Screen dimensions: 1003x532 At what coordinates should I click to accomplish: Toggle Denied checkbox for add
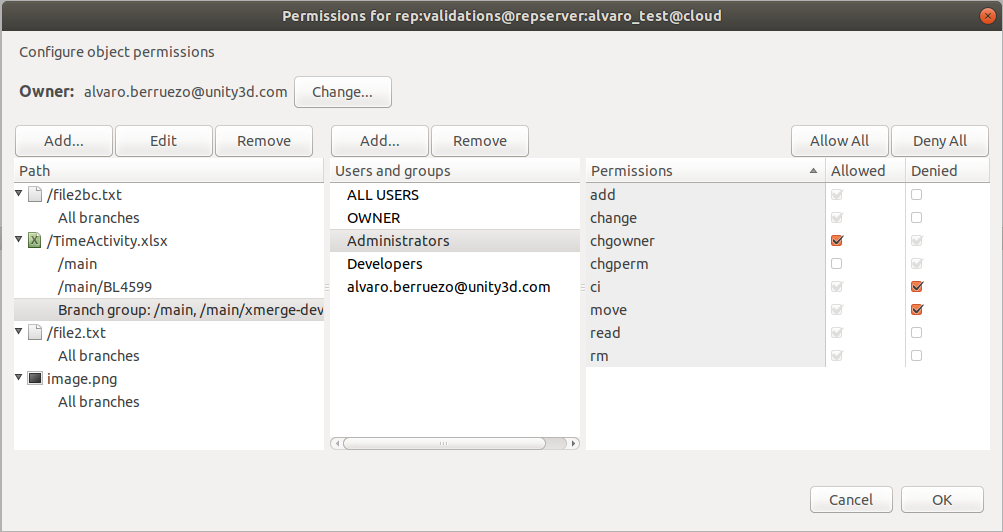916,194
